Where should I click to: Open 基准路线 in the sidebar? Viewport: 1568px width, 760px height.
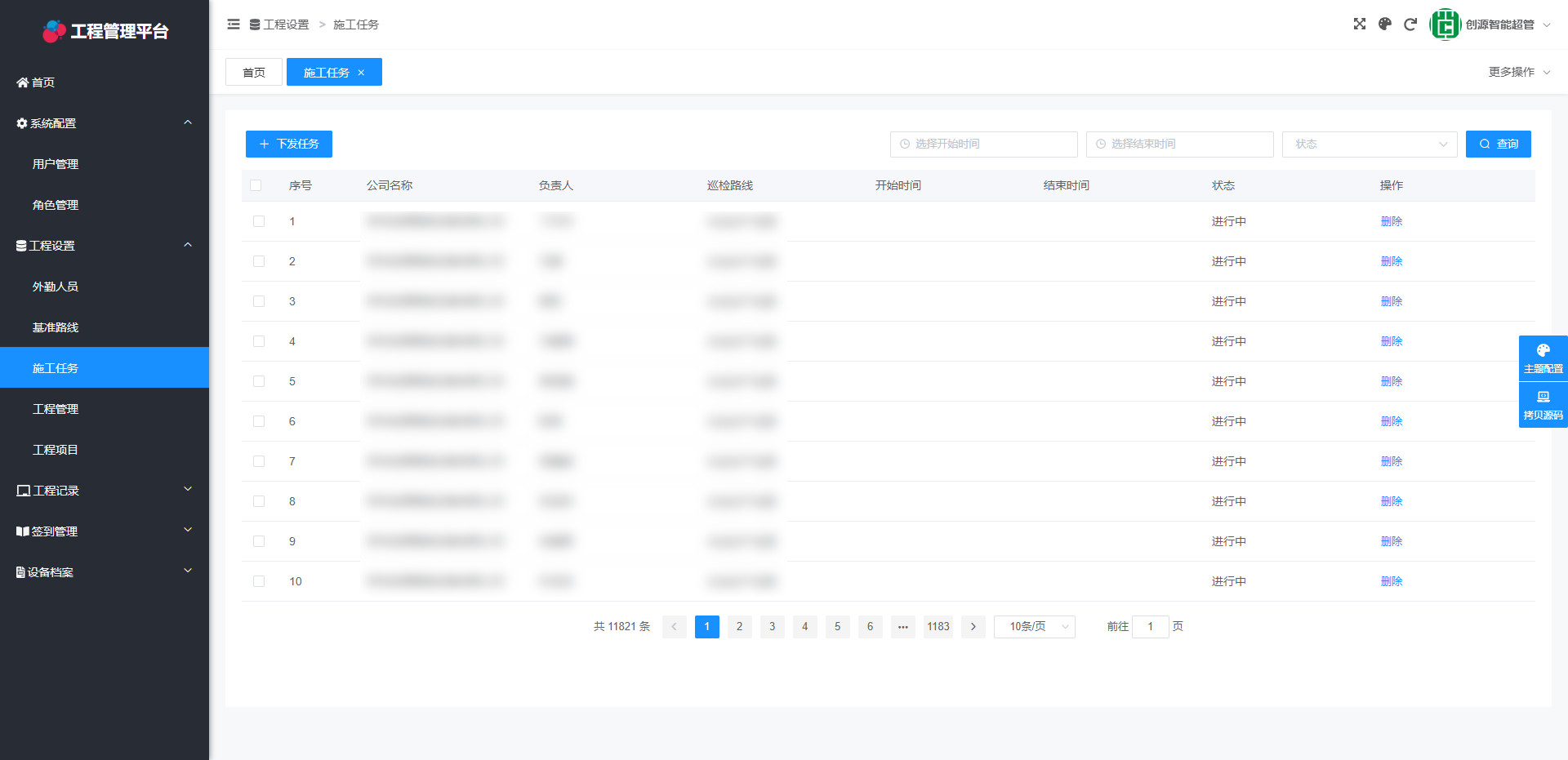tap(56, 327)
